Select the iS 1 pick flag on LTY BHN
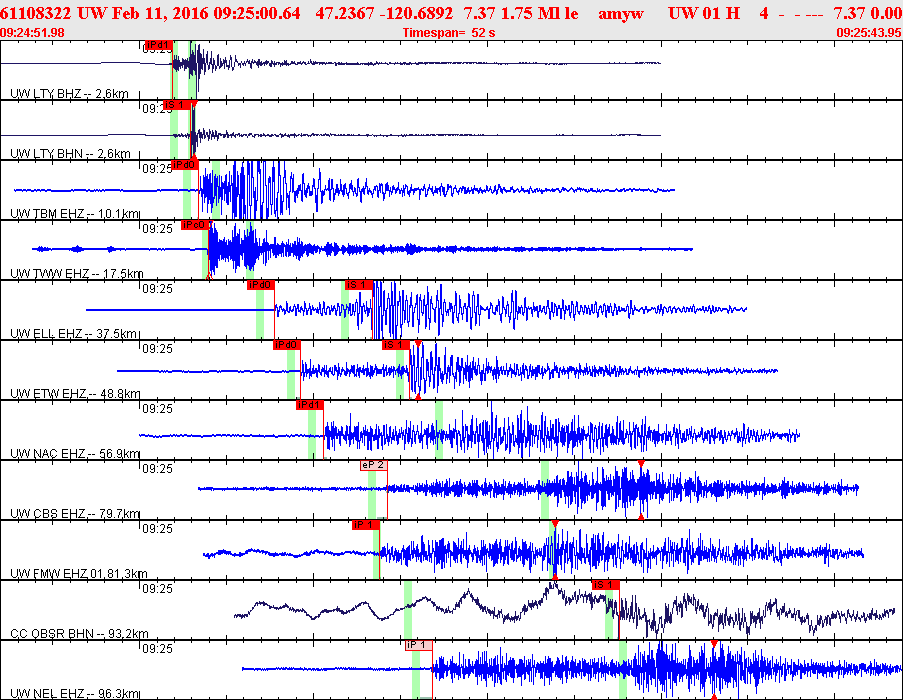The width and height of the screenshot is (903, 700). click(176, 105)
